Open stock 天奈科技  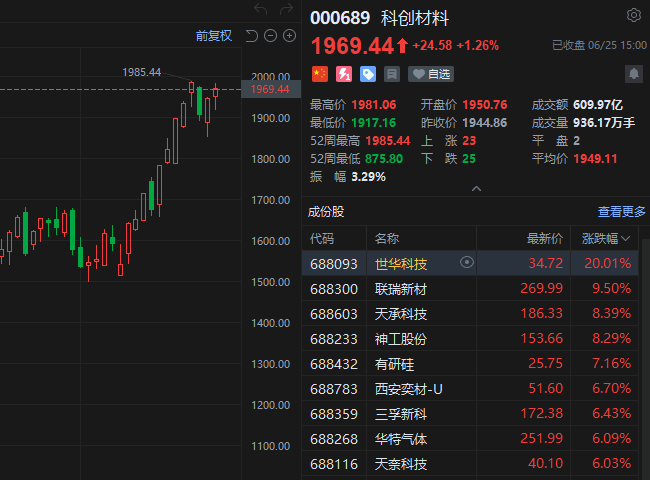pyautogui.click(x=401, y=464)
